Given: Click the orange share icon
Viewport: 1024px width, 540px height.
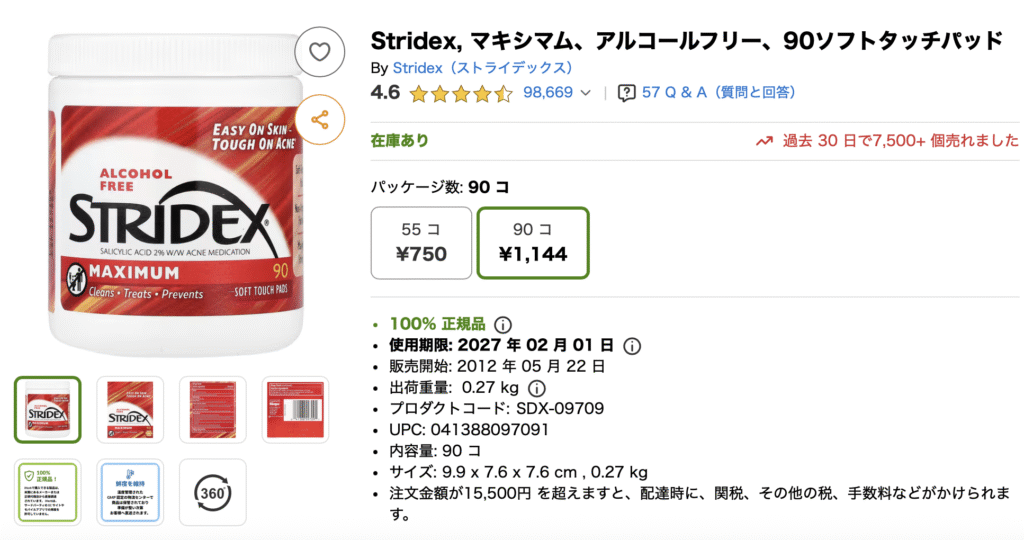Looking at the screenshot, I should click(x=320, y=120).
